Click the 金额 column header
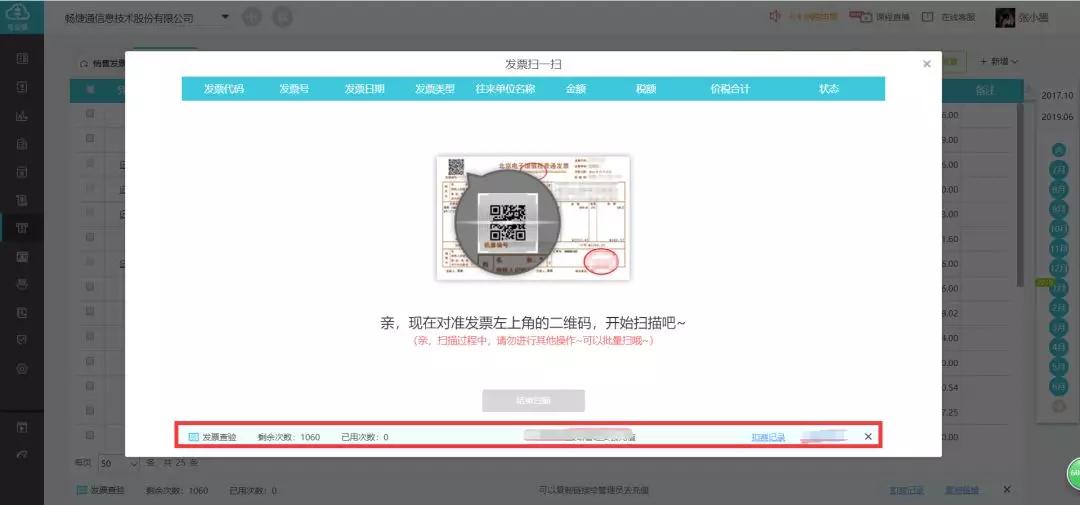 tap(576, 89)
